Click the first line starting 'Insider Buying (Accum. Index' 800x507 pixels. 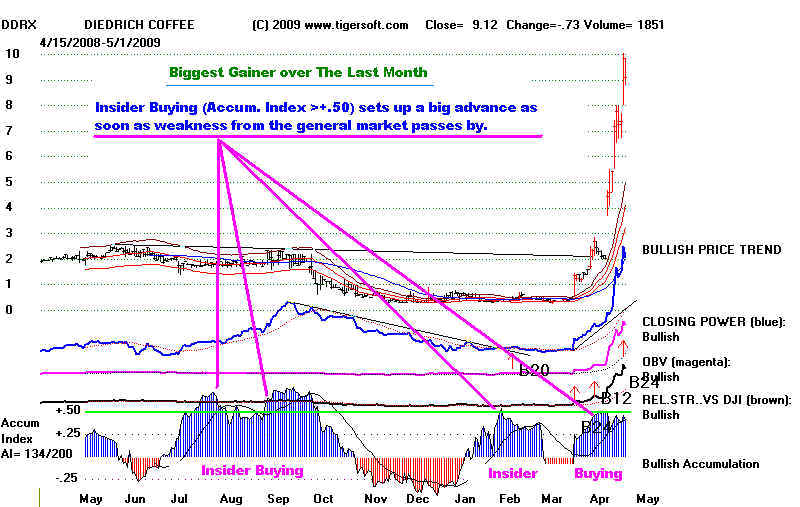pyautogui.click(x=316, y=108)
